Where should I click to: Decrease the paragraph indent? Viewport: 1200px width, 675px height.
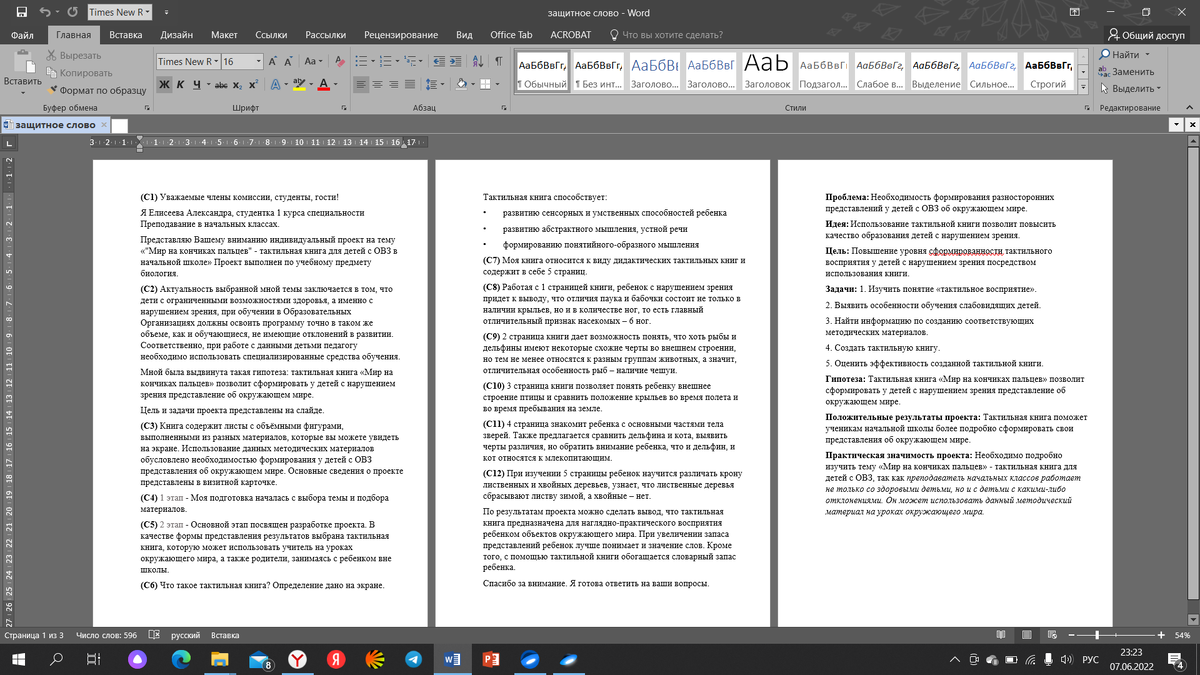tap(441, 61)
